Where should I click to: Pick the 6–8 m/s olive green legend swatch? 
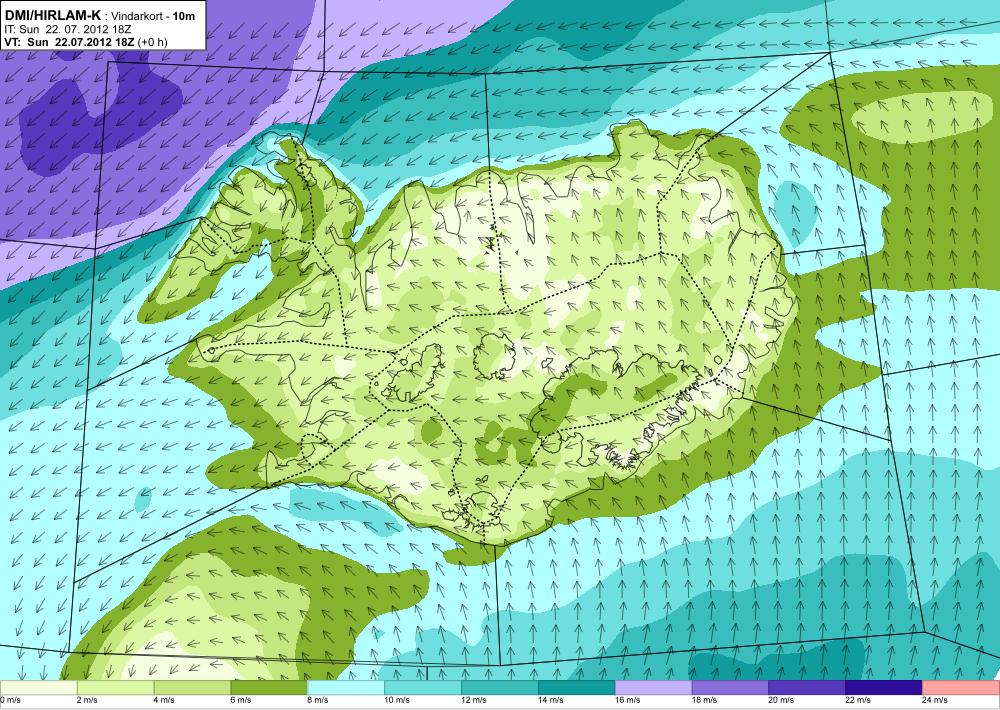pyautogui.click(x=269, y=688)
